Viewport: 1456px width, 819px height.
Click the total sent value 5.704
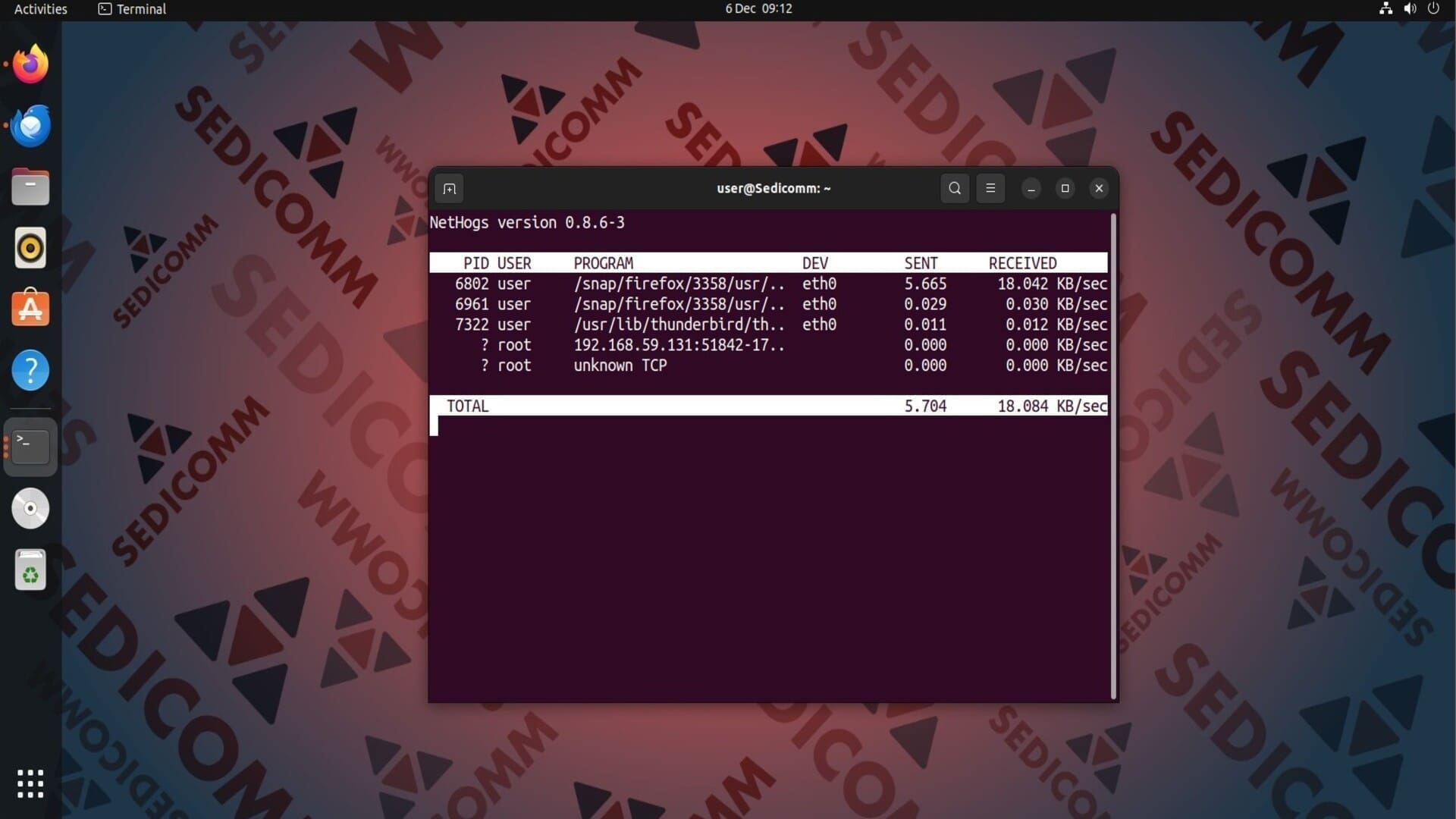[925, 406]
